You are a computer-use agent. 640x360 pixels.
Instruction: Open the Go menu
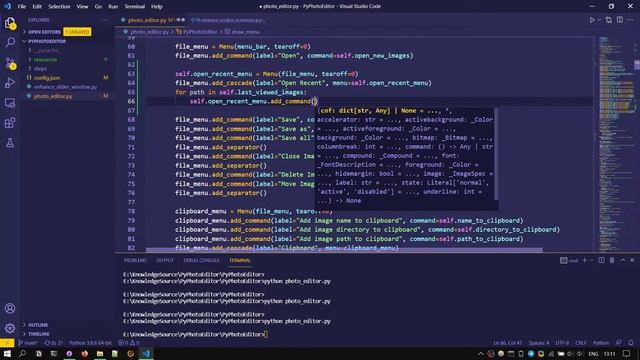[x=98, y=7]
